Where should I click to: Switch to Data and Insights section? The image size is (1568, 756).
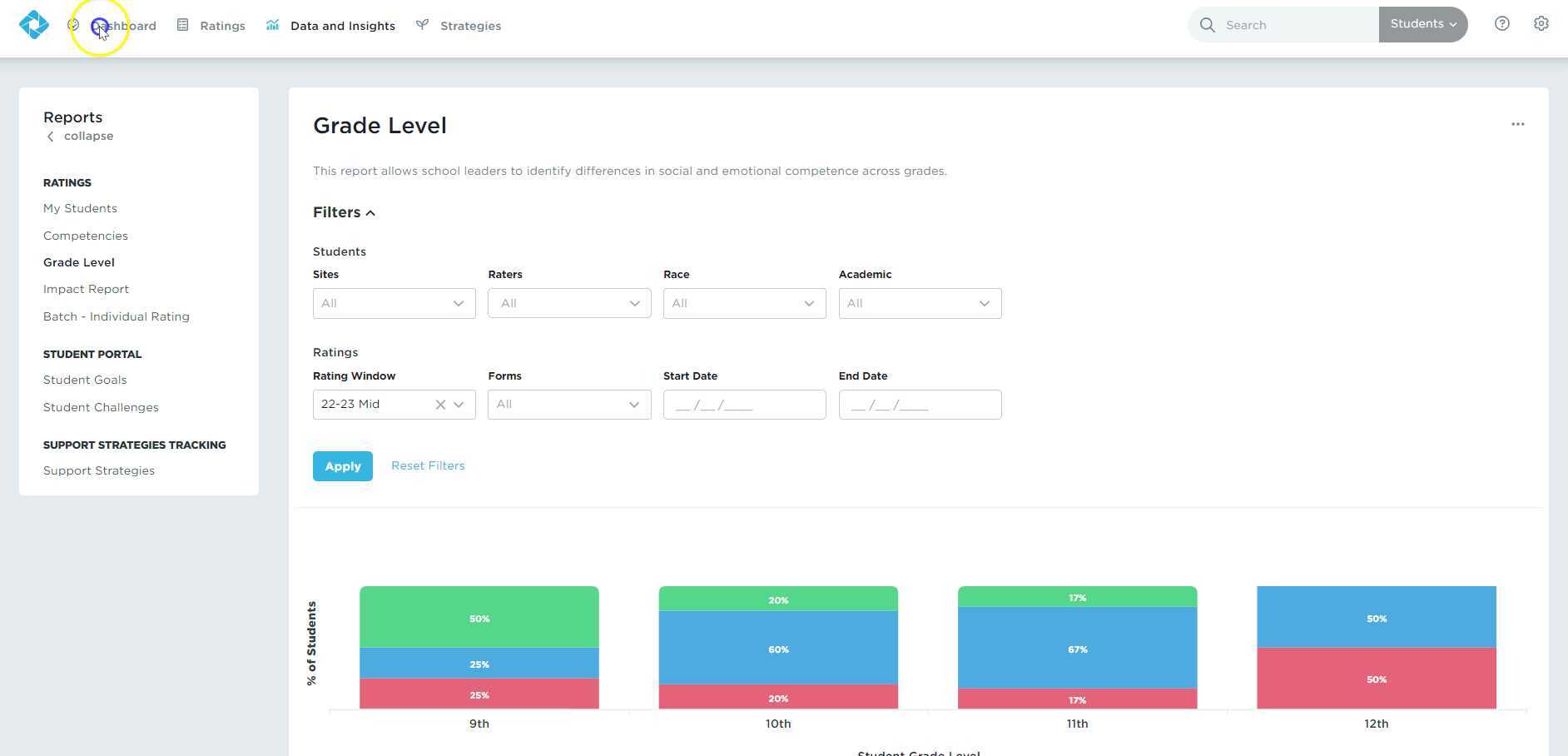coord(342,25)
